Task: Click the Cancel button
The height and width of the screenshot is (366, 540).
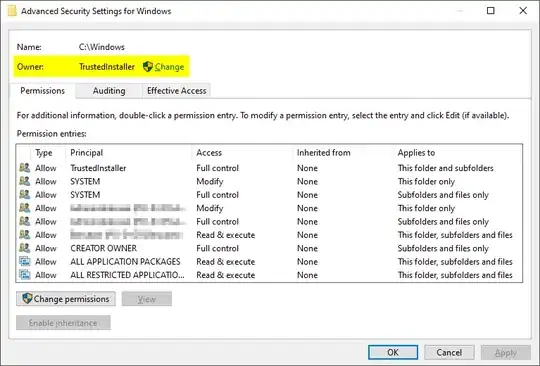Action: pos(449,352)
